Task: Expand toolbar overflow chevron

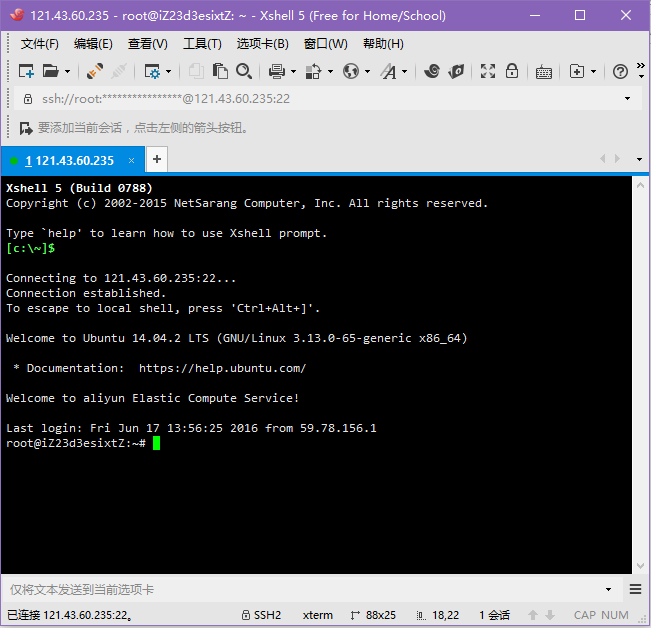Action: (641, 71)
